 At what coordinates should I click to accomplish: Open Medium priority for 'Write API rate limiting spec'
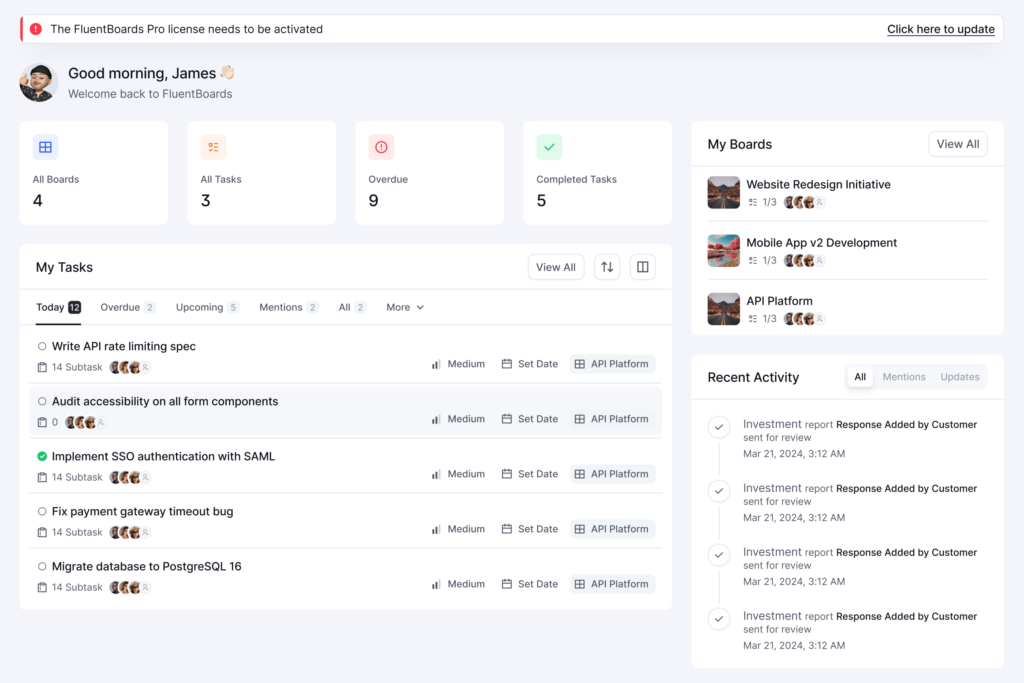(458, 364)
